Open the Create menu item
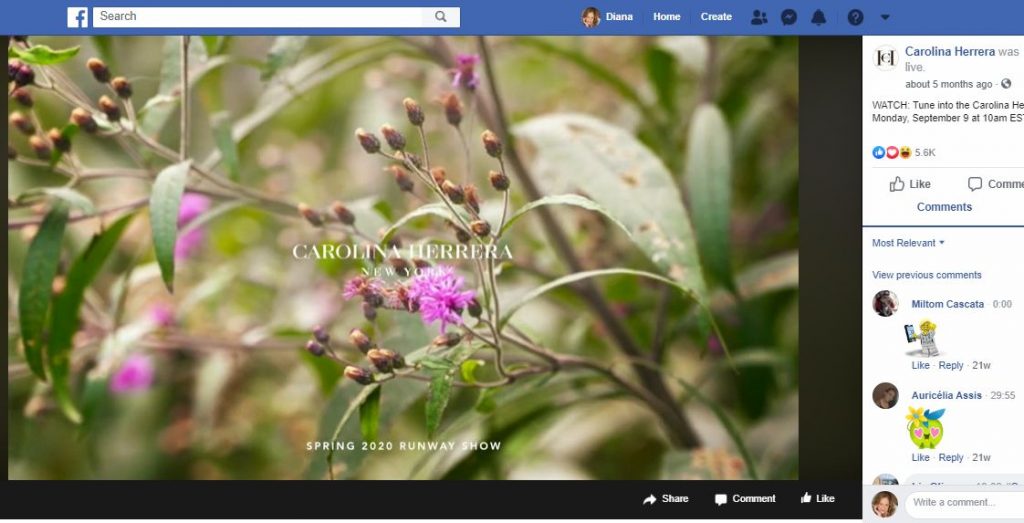Viewport: 1024px width, 523px height. tap(716, 17)
